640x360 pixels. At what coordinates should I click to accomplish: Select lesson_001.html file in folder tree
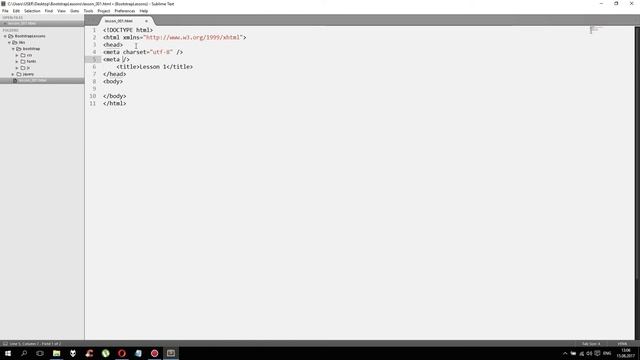pos(42,81)
